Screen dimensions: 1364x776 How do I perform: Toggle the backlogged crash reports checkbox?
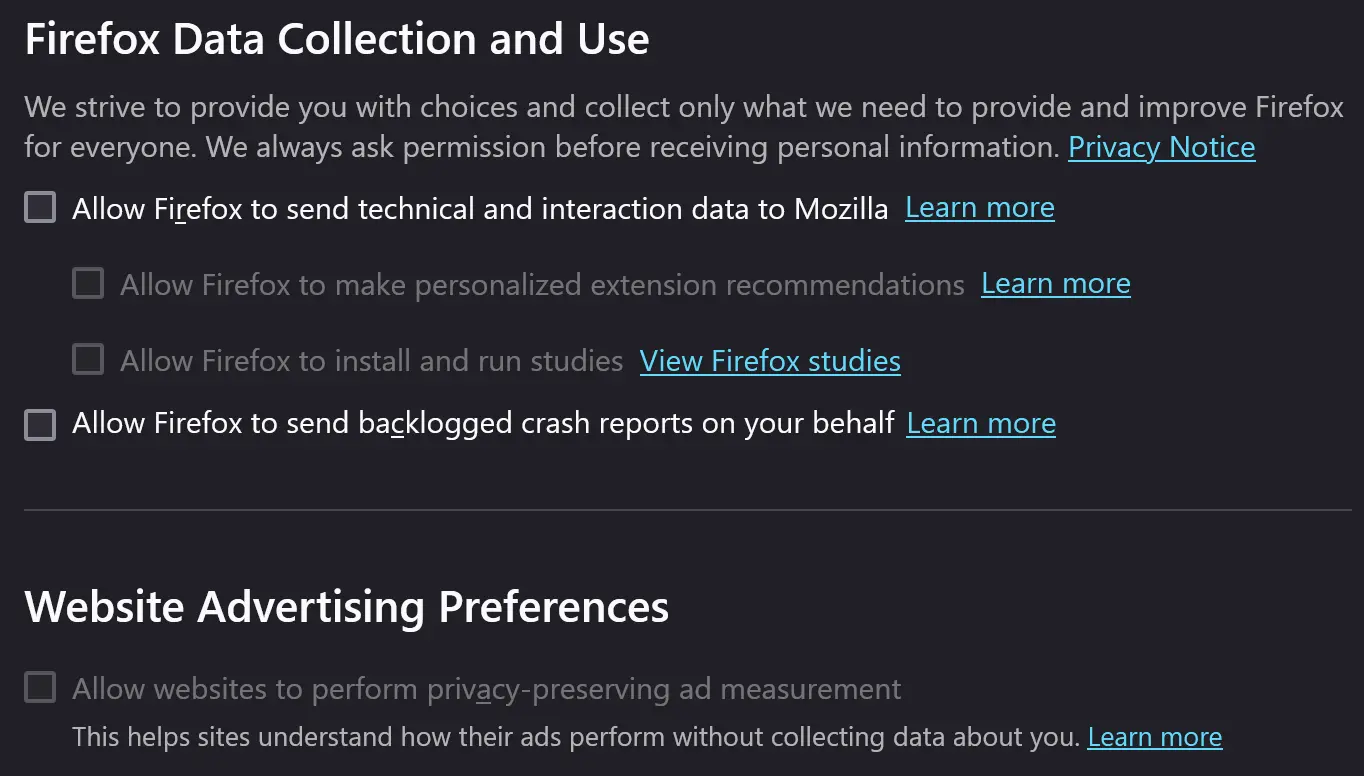(x=40, y=424)
